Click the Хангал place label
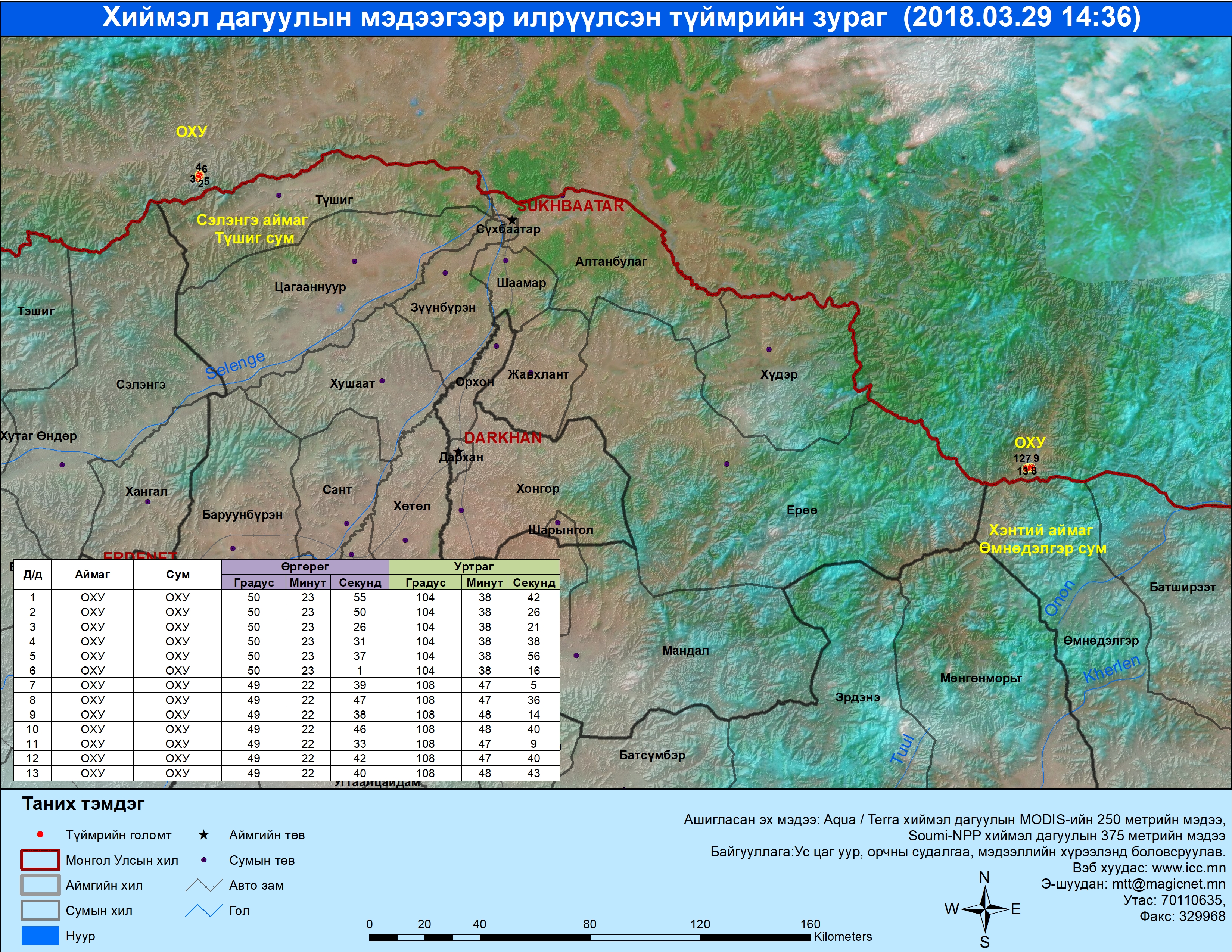The height and width of the screenshot is (952, 1232). click(147, 491)
